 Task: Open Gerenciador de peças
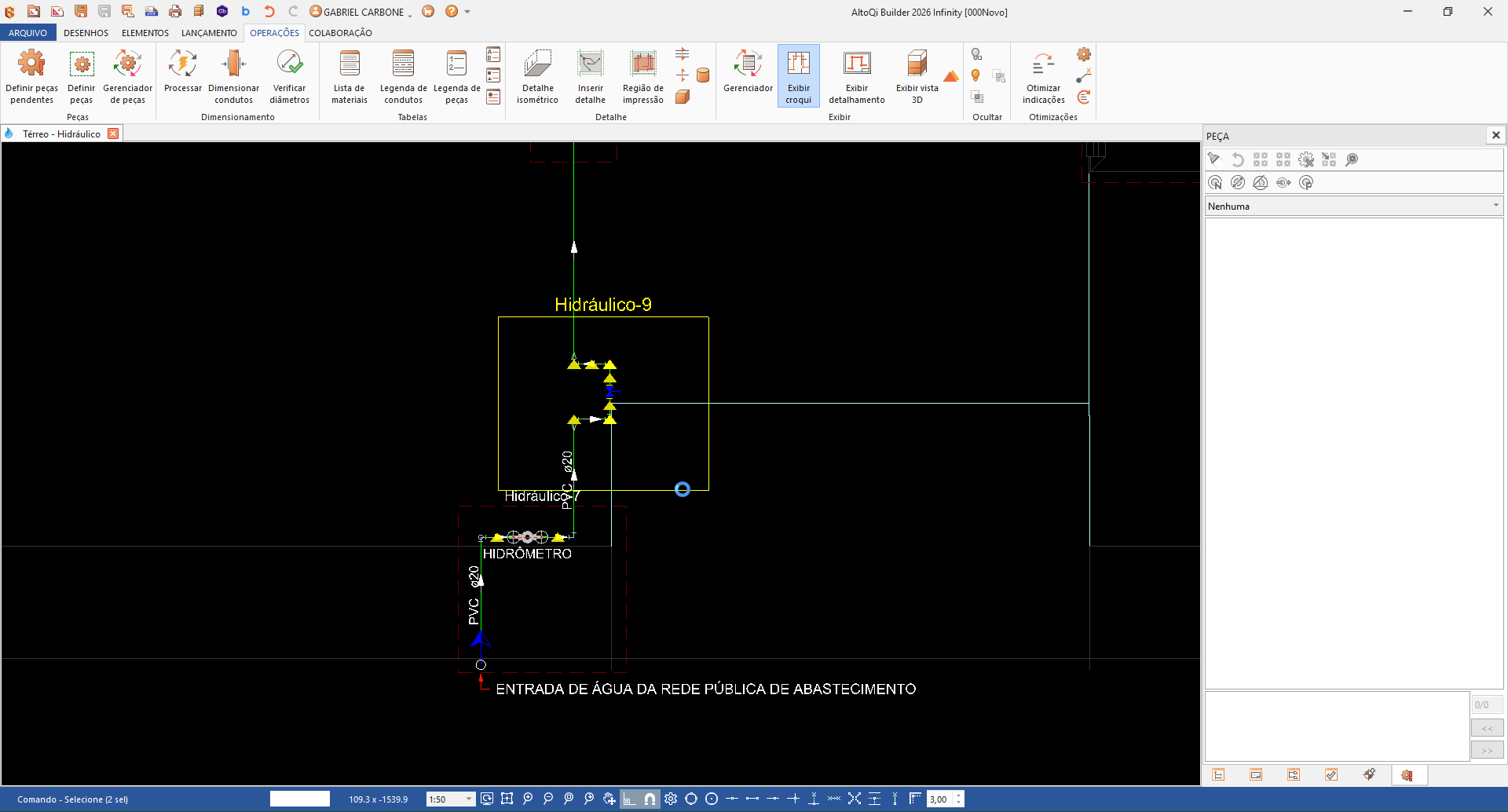click(127, 75)
